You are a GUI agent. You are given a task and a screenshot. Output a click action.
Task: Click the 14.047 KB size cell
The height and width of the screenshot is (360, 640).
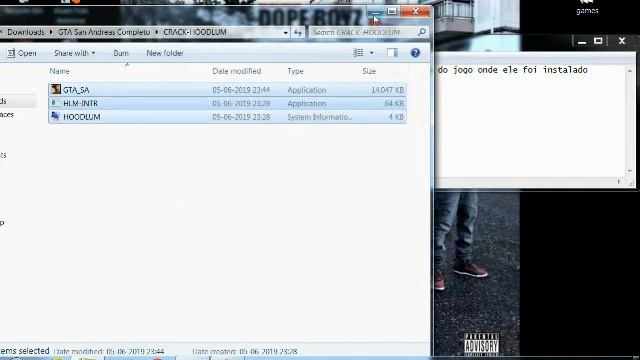(x=387, y=90)
